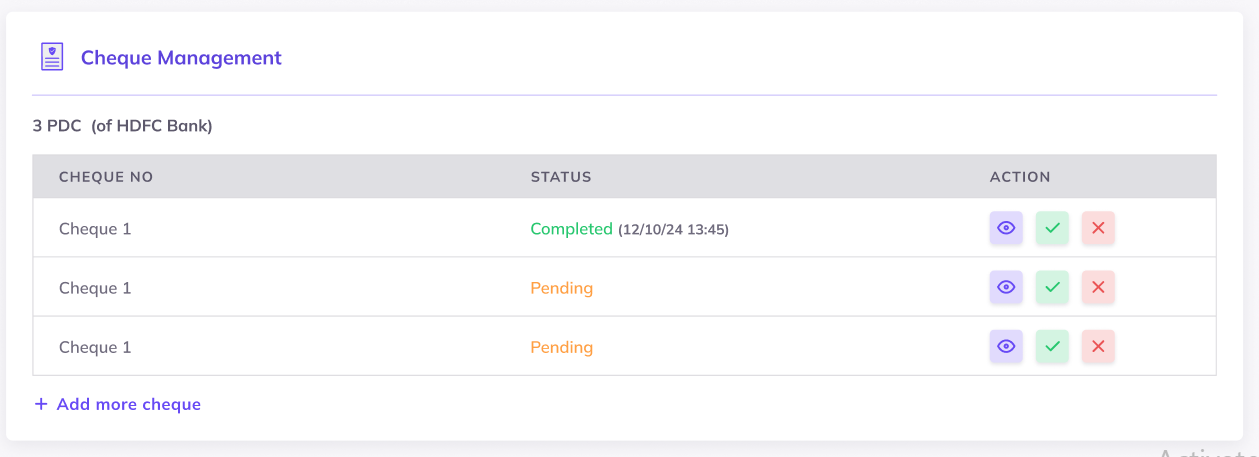Approve the middle row's Pending cheque

pyautogui.click(x=1052, y=288)
